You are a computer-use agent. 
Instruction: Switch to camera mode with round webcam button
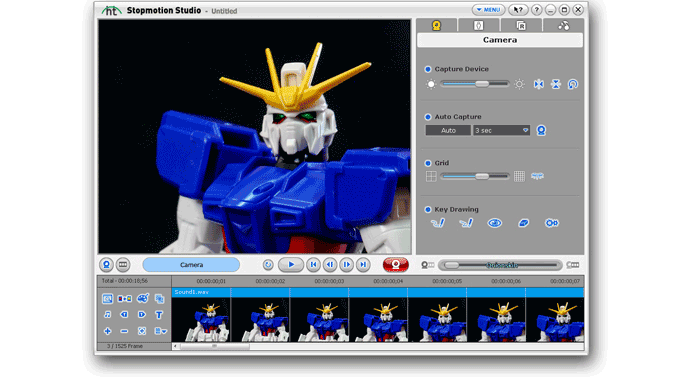106,265
